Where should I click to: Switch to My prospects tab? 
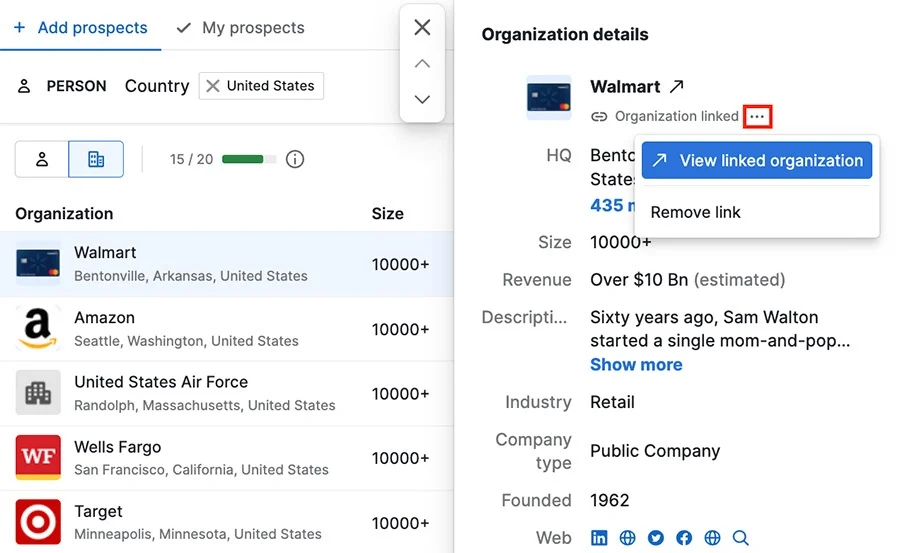click(x=240, y=28)
